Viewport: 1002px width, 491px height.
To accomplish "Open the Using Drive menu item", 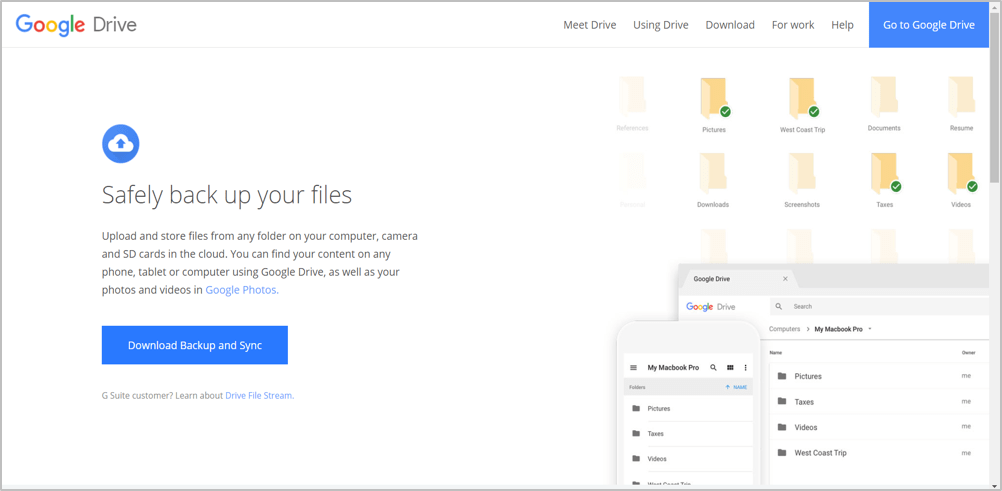I will tap(660, 25).
